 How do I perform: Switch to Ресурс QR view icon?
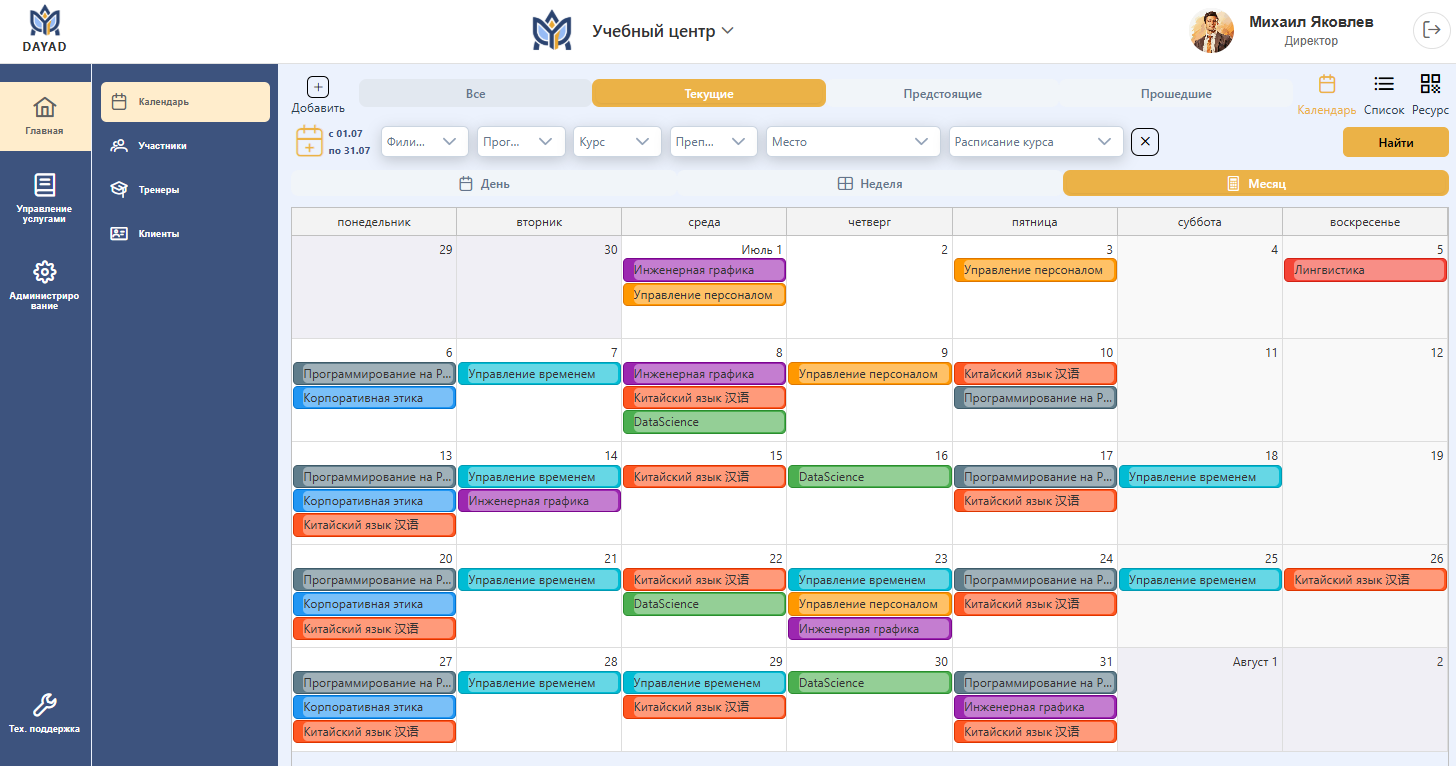point(1430,83)
